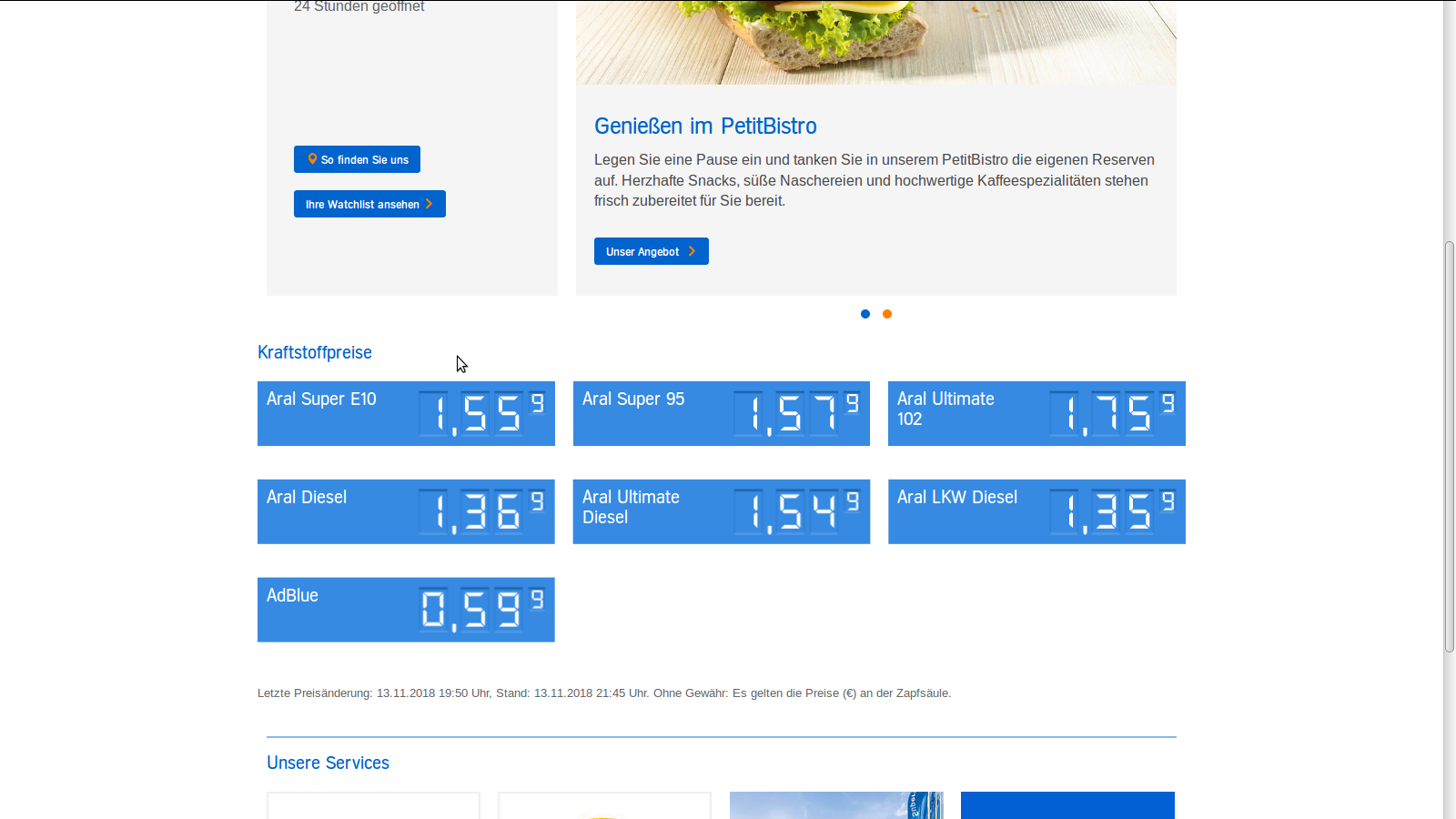This screenshot has height=819, width=1456.
Task: Click the 'Unsere Services' heading
Action: 328,763
